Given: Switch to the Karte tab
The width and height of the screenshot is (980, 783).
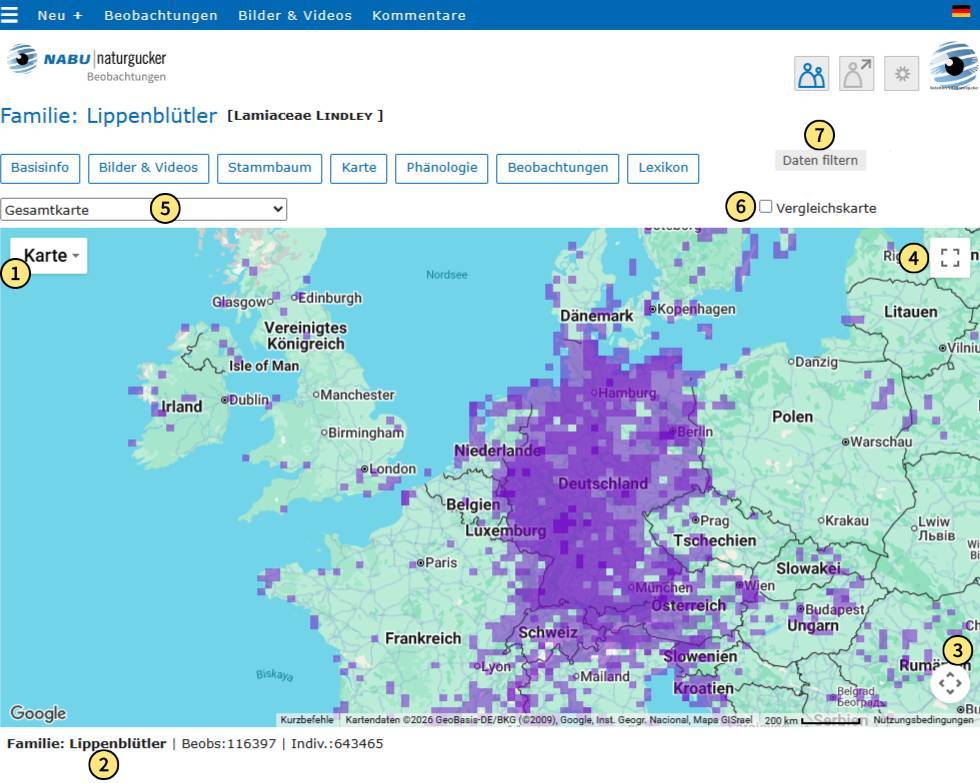Looking at the screenshot, I should pos(359,168).
